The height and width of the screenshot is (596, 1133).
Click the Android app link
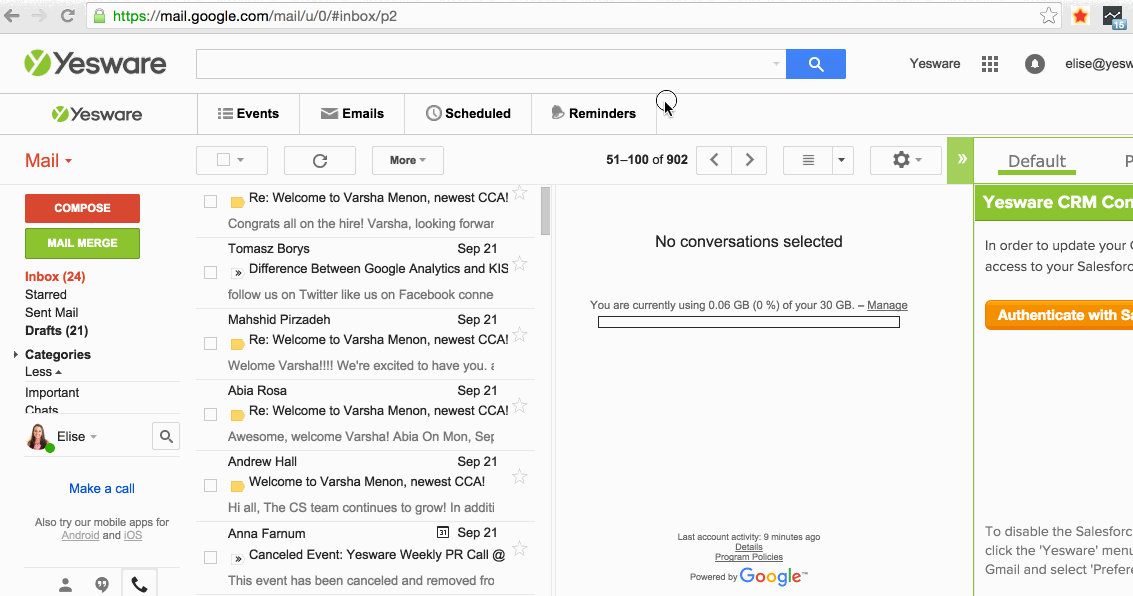[80, 535]
